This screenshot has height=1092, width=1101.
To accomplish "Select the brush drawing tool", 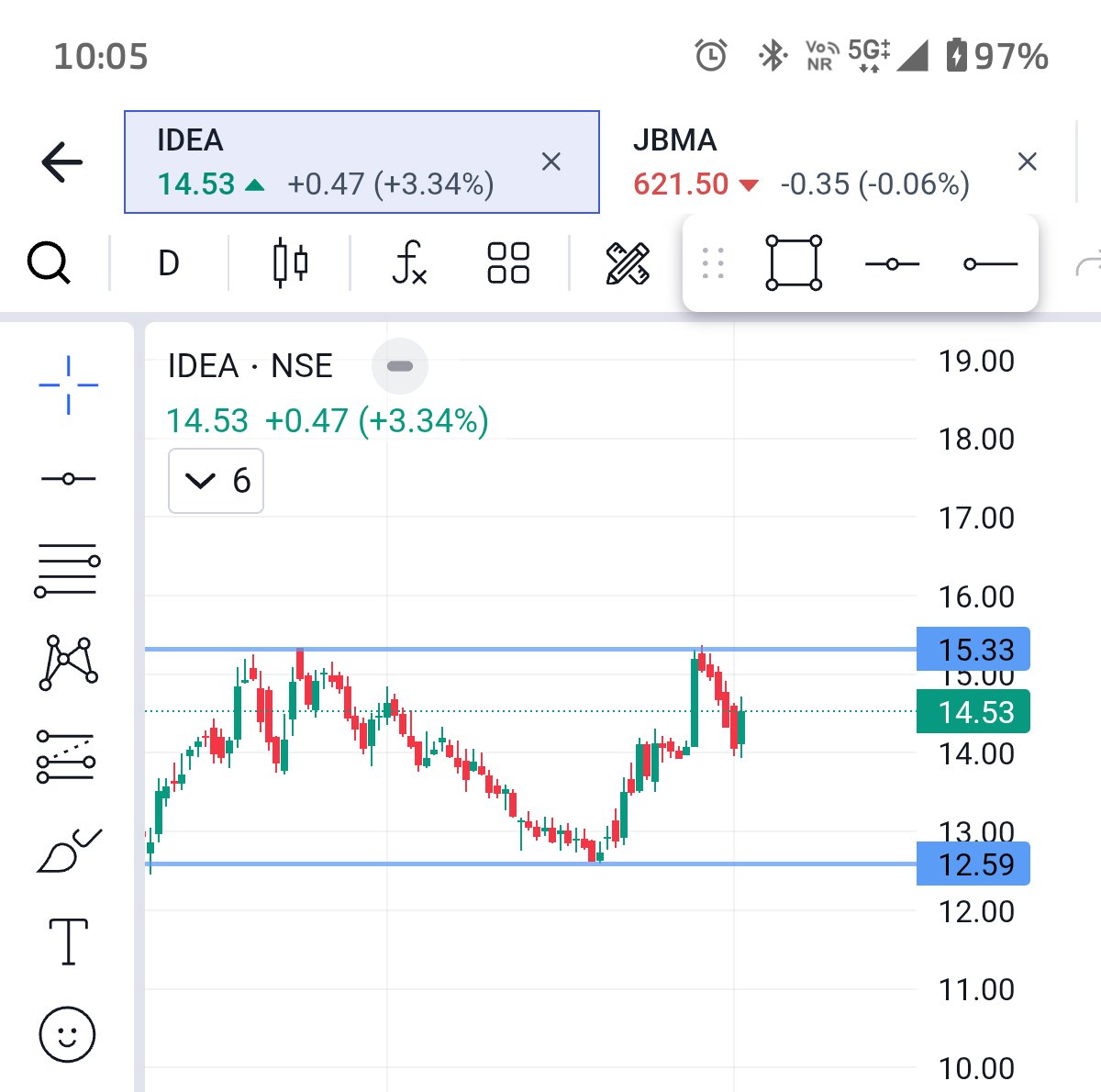I will point(69,851).
